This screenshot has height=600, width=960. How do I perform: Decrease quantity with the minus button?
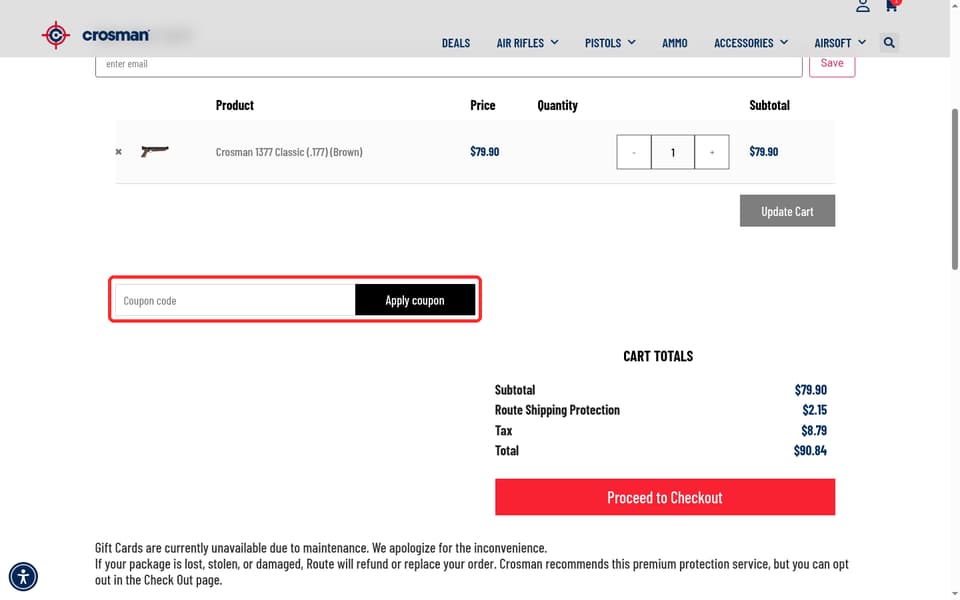coord(634,152)
